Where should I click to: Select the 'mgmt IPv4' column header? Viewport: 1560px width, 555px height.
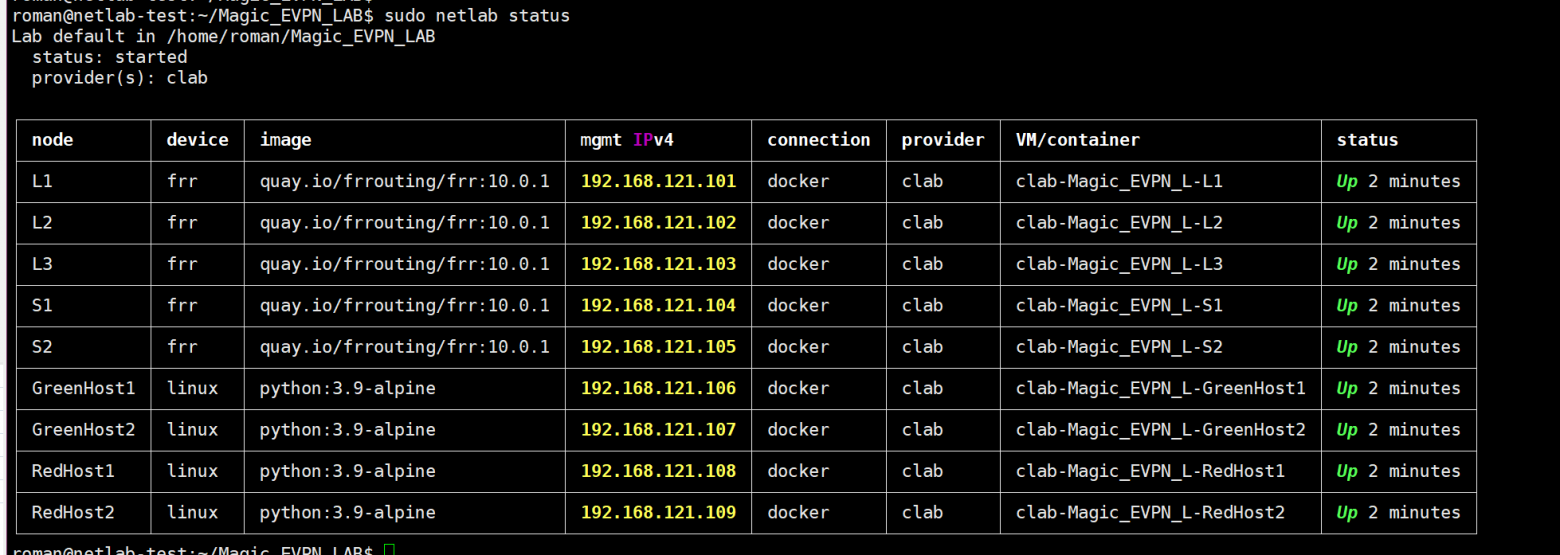pyautogui.click(x=626, y=140)
